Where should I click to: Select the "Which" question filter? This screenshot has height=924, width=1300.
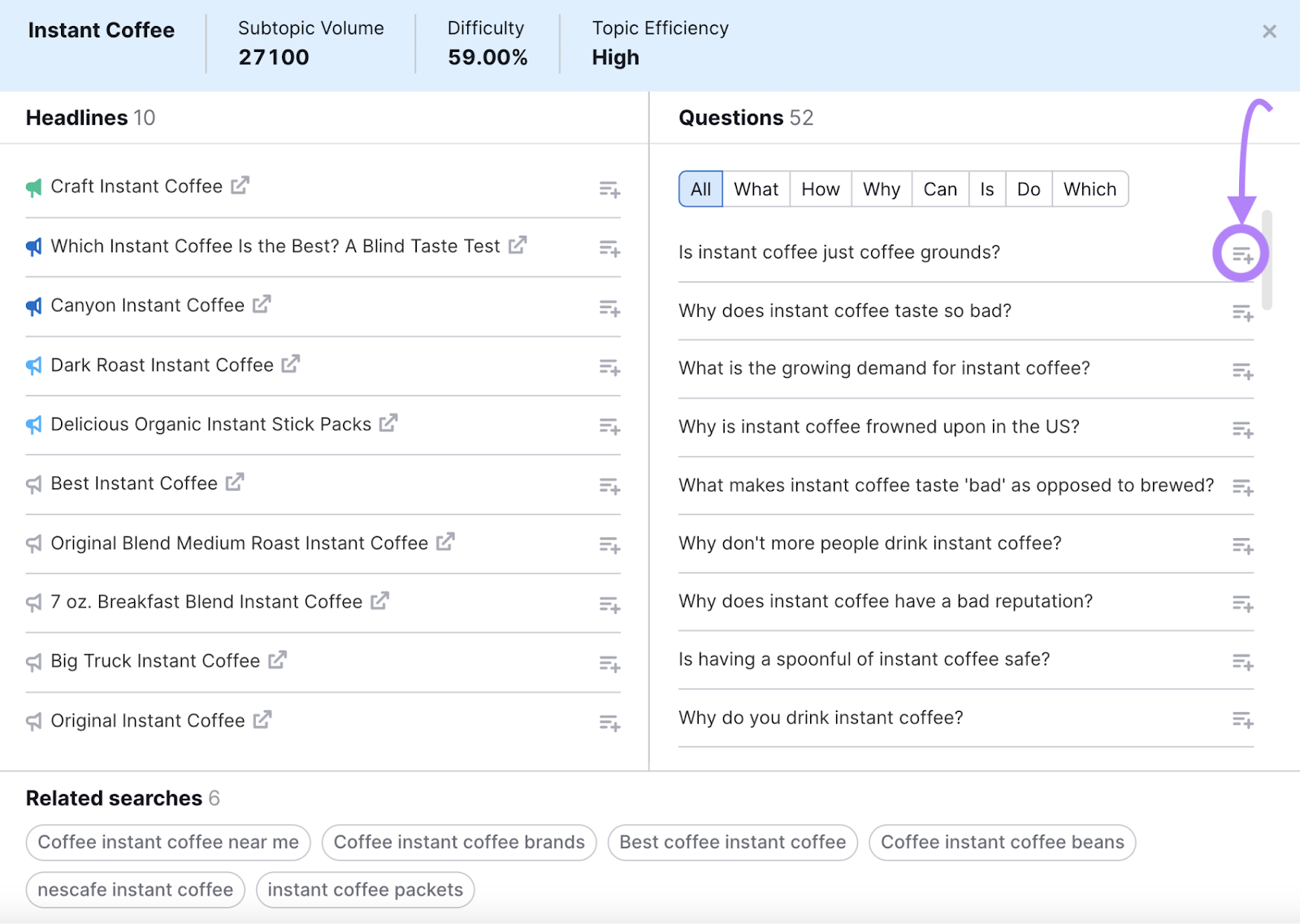pos(1090,189)
